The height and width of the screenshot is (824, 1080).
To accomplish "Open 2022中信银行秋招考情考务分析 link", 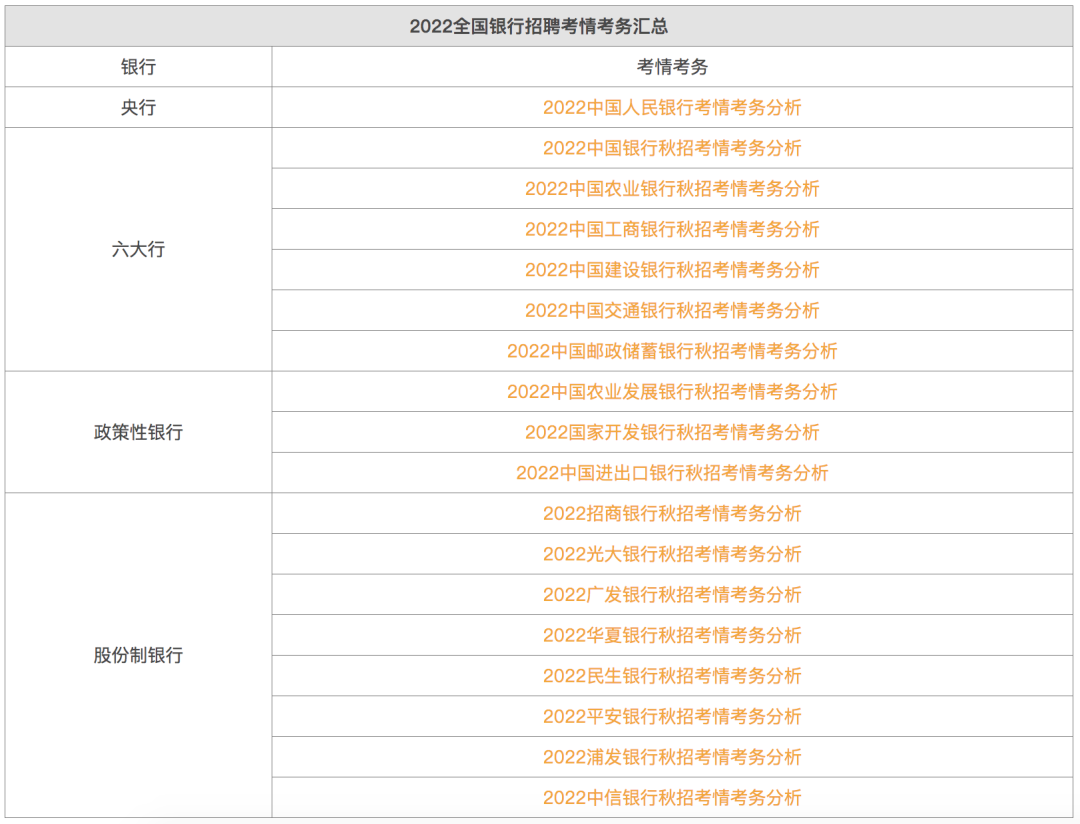I will pos(672,799).
